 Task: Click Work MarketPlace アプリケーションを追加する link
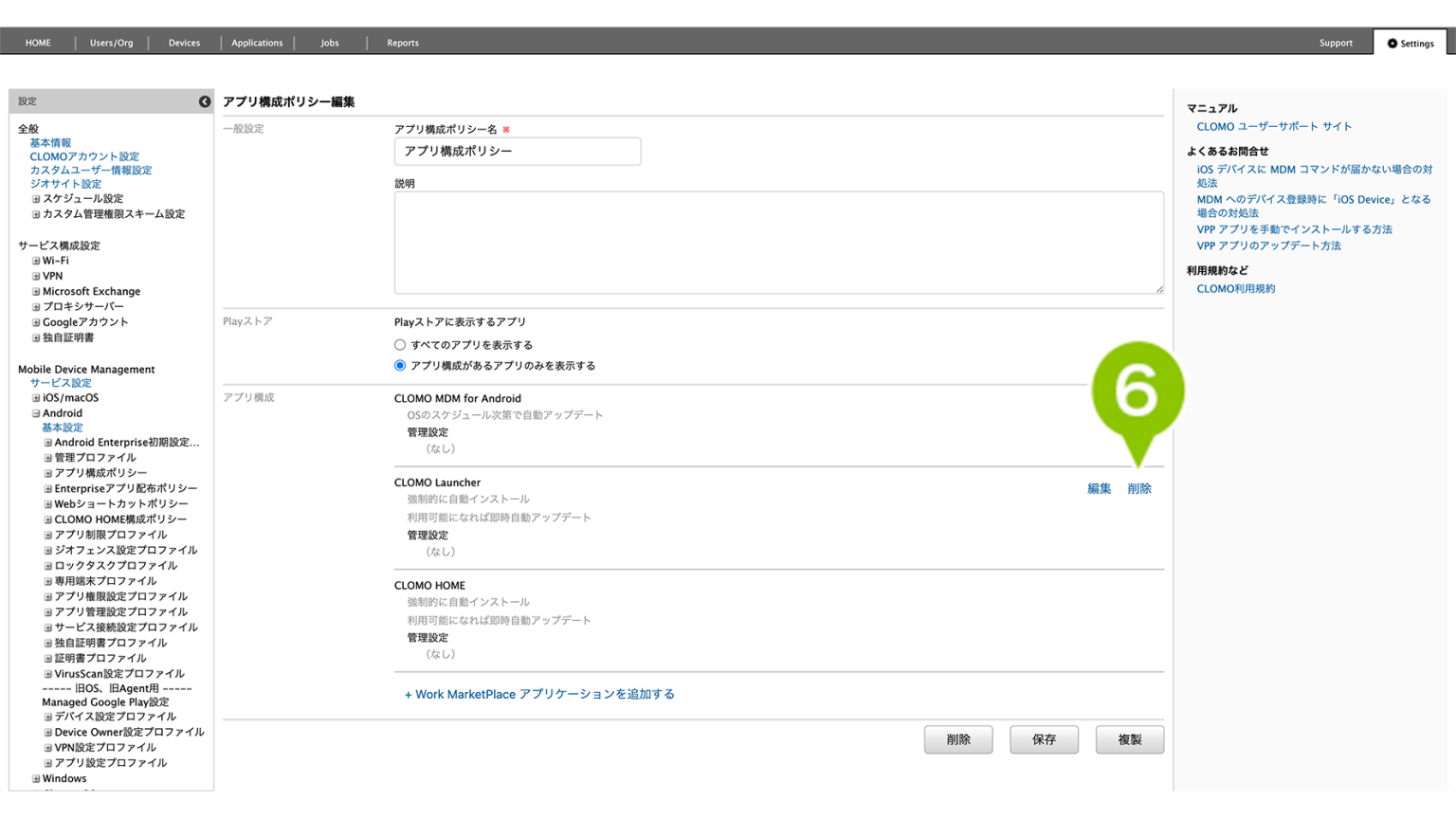(x=539, y=693)
